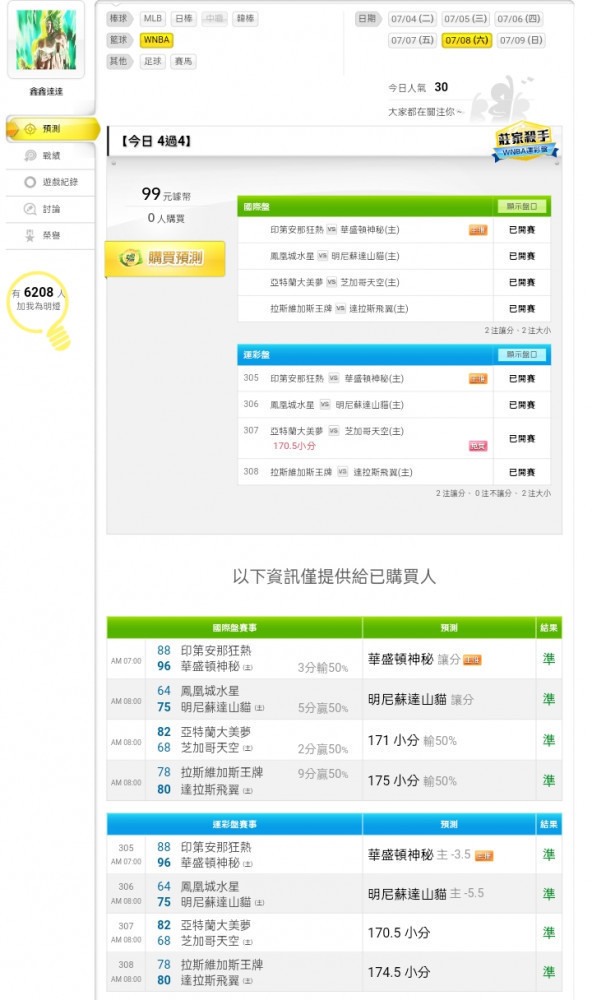Open the 戰績 sidebar item

pyautogui.click(x=50, y=156)
